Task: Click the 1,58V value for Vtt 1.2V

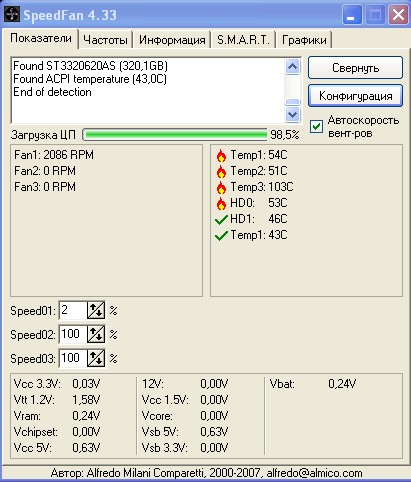Action: tap(86, 400)
